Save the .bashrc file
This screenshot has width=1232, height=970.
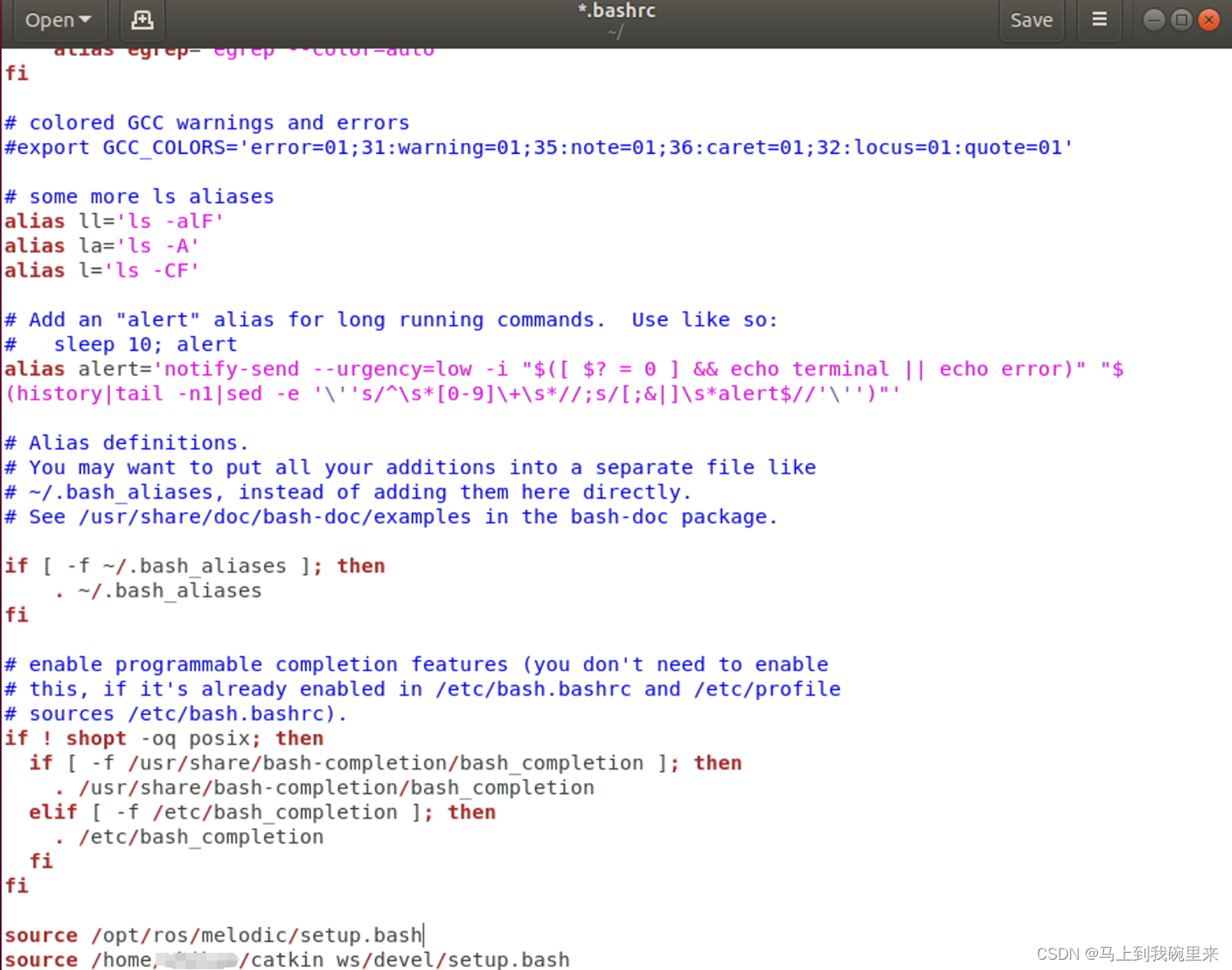(1031, 20)
